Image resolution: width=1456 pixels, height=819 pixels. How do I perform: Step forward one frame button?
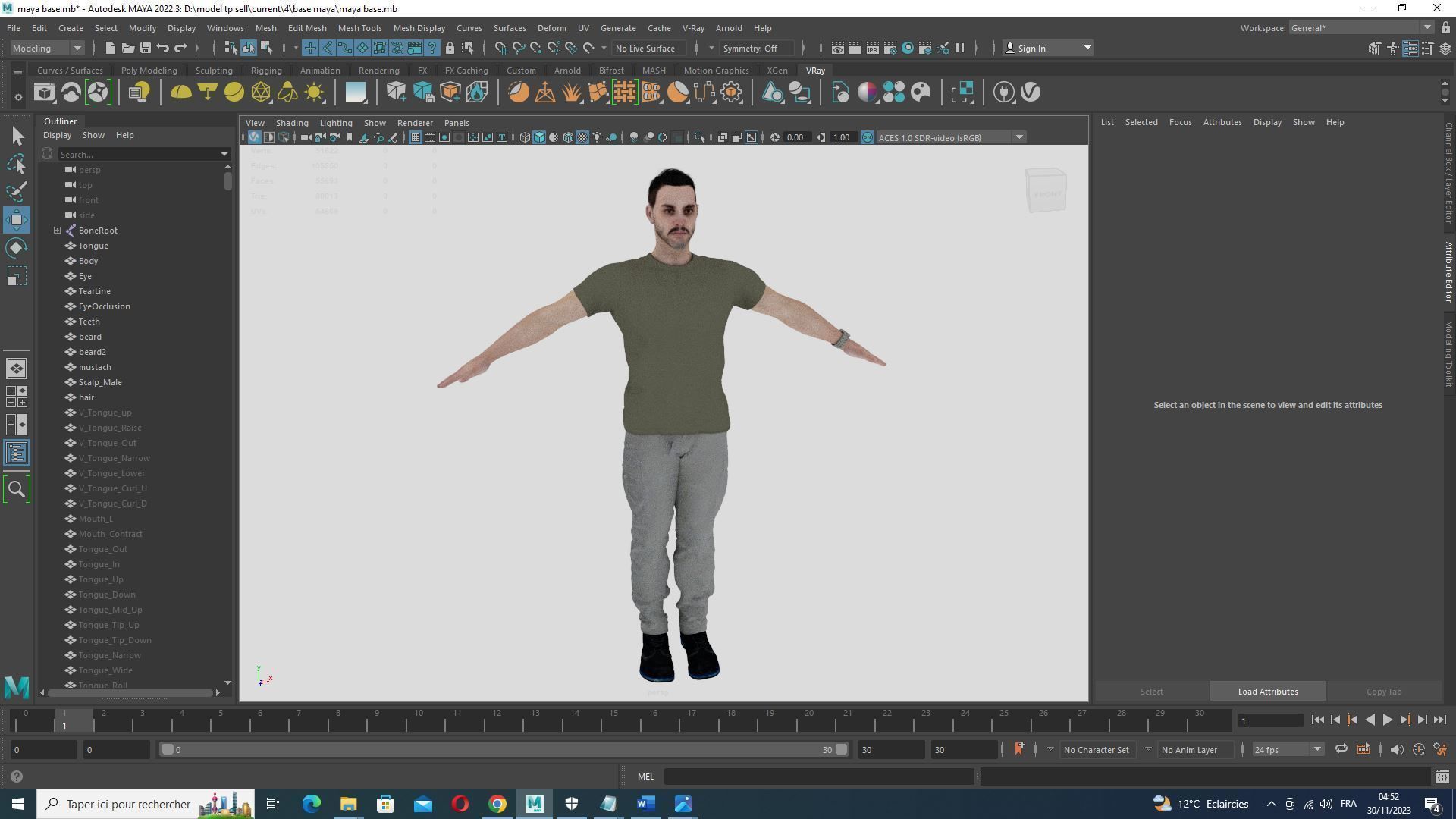[1423, 720]
